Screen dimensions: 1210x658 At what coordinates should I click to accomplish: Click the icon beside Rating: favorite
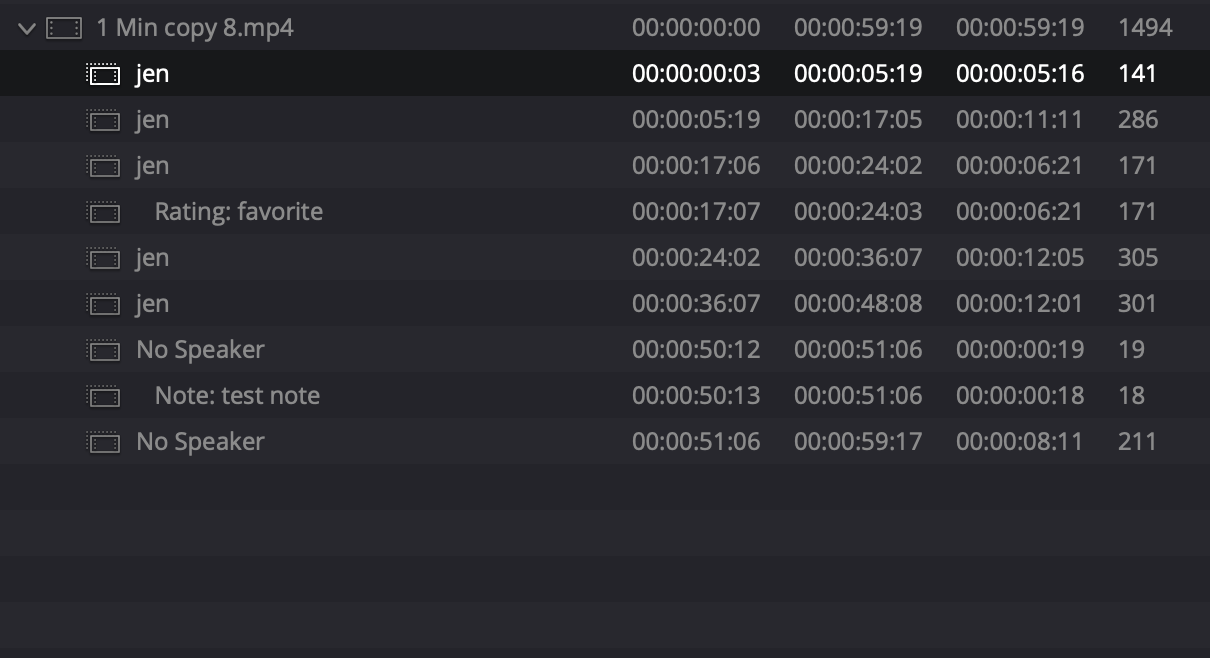103,212
